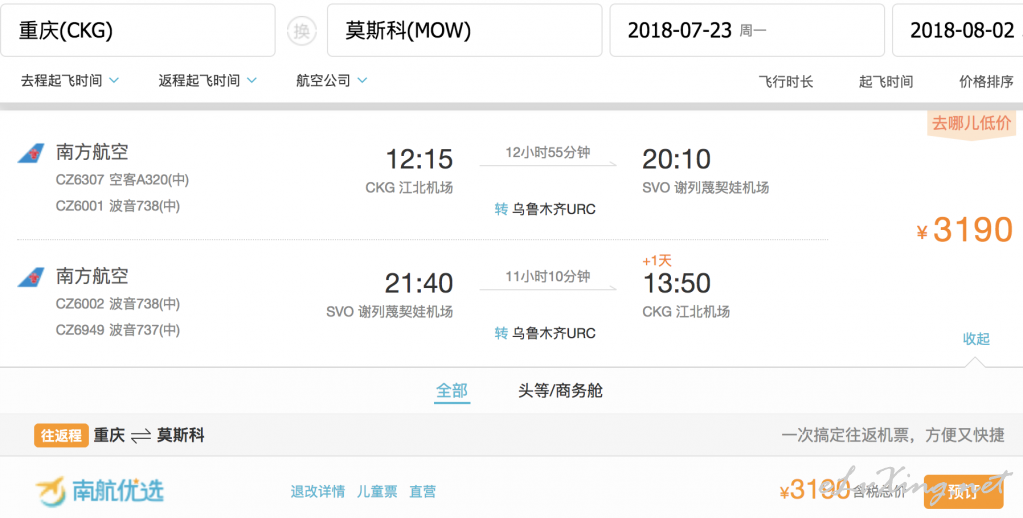Click the 去哪儿低价 badge

pos(971,124)
